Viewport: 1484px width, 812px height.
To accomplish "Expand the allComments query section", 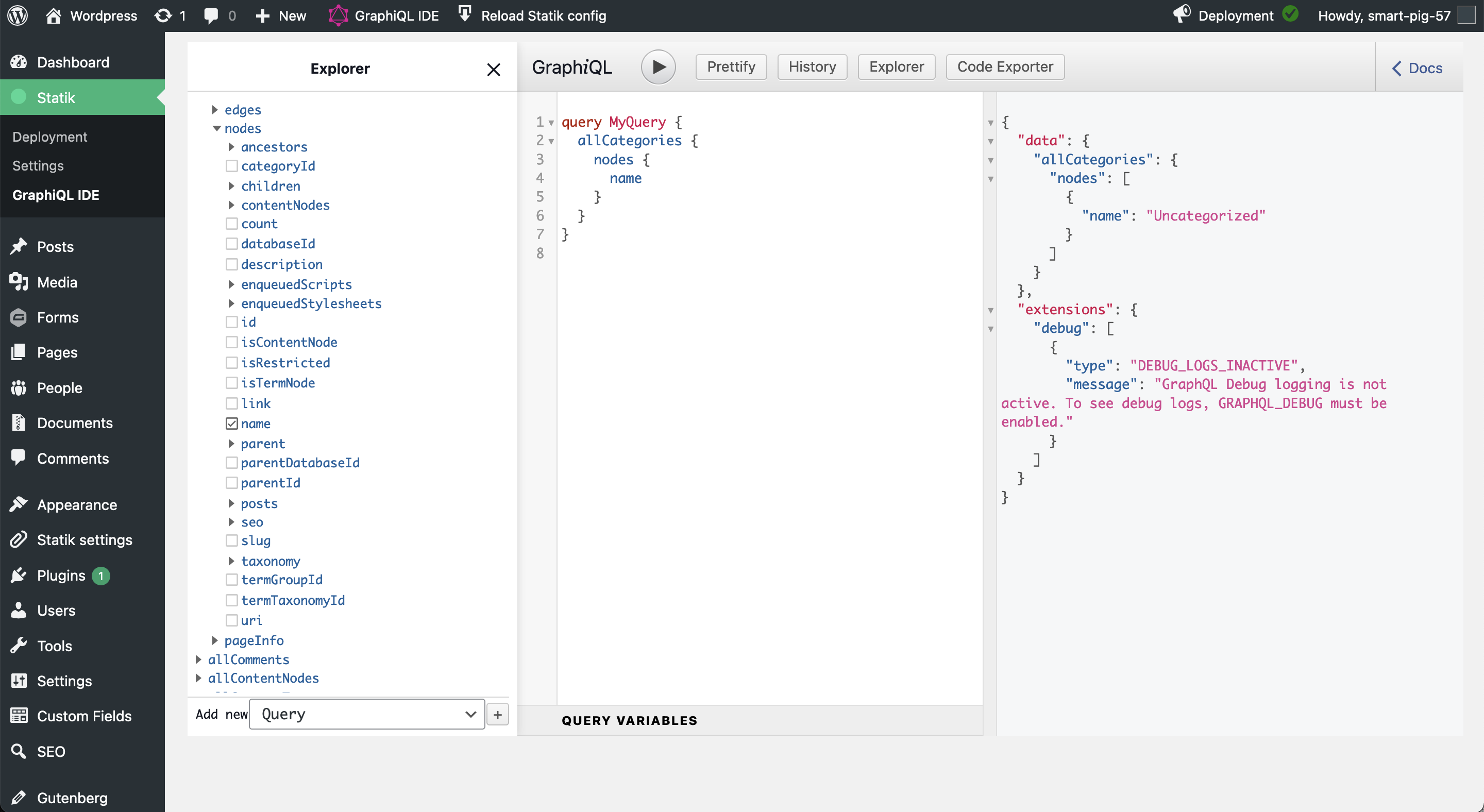I will 198,659.
